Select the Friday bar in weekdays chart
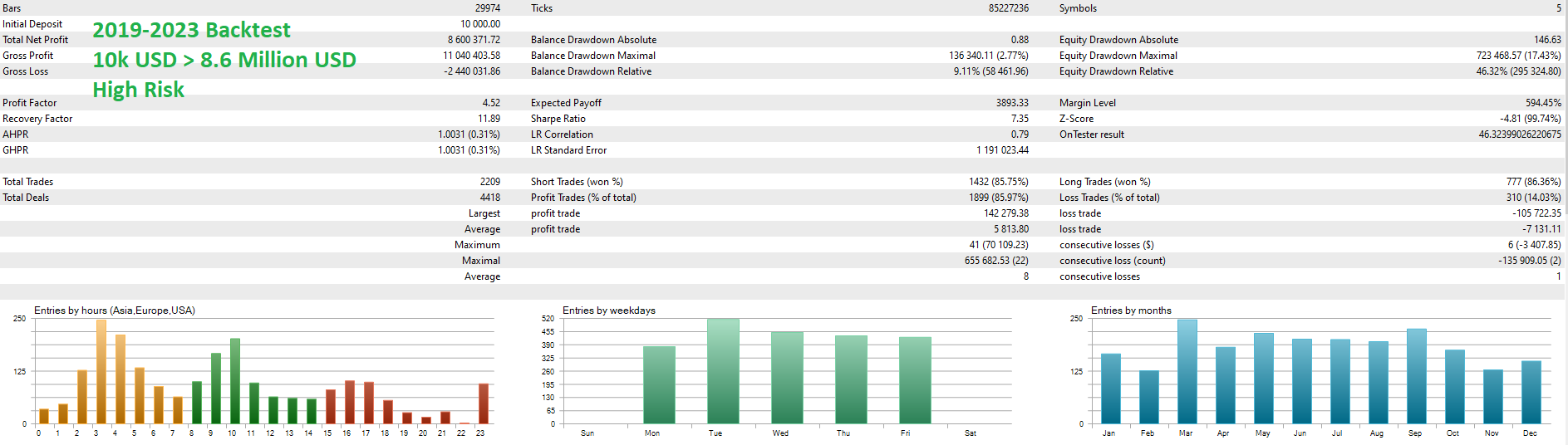This screenshot has height=445, width=1568. point(915,380)
